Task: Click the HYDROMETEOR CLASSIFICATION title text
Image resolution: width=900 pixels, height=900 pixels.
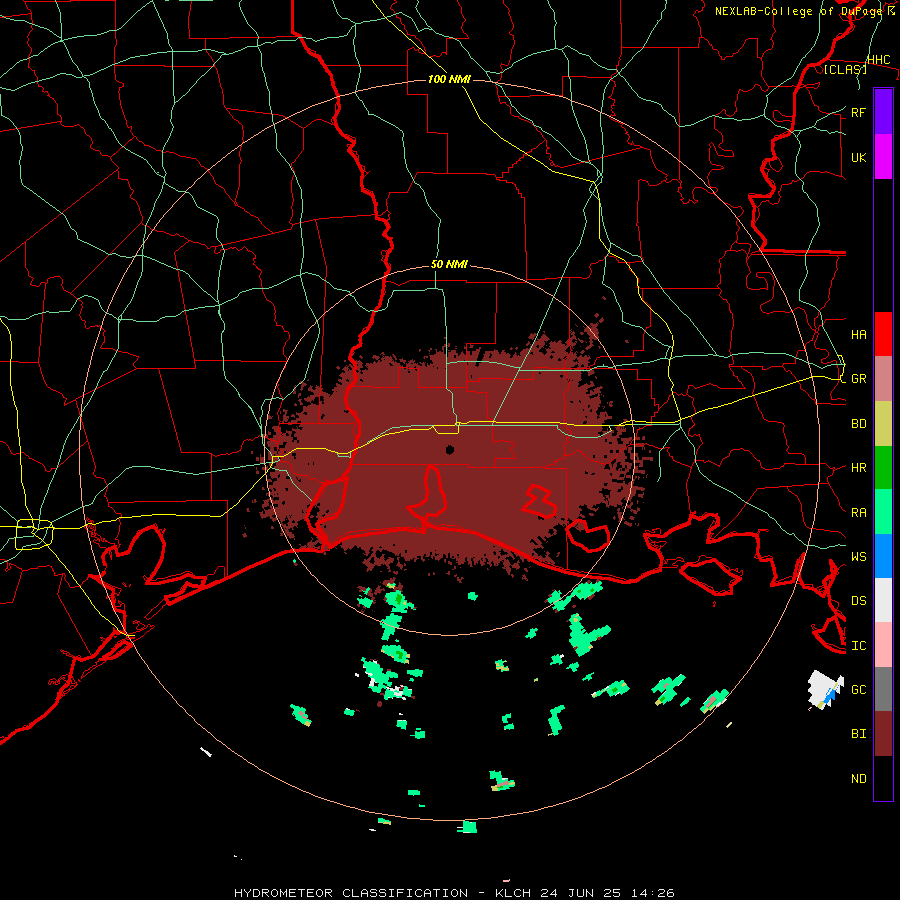Action: point(351,893)
